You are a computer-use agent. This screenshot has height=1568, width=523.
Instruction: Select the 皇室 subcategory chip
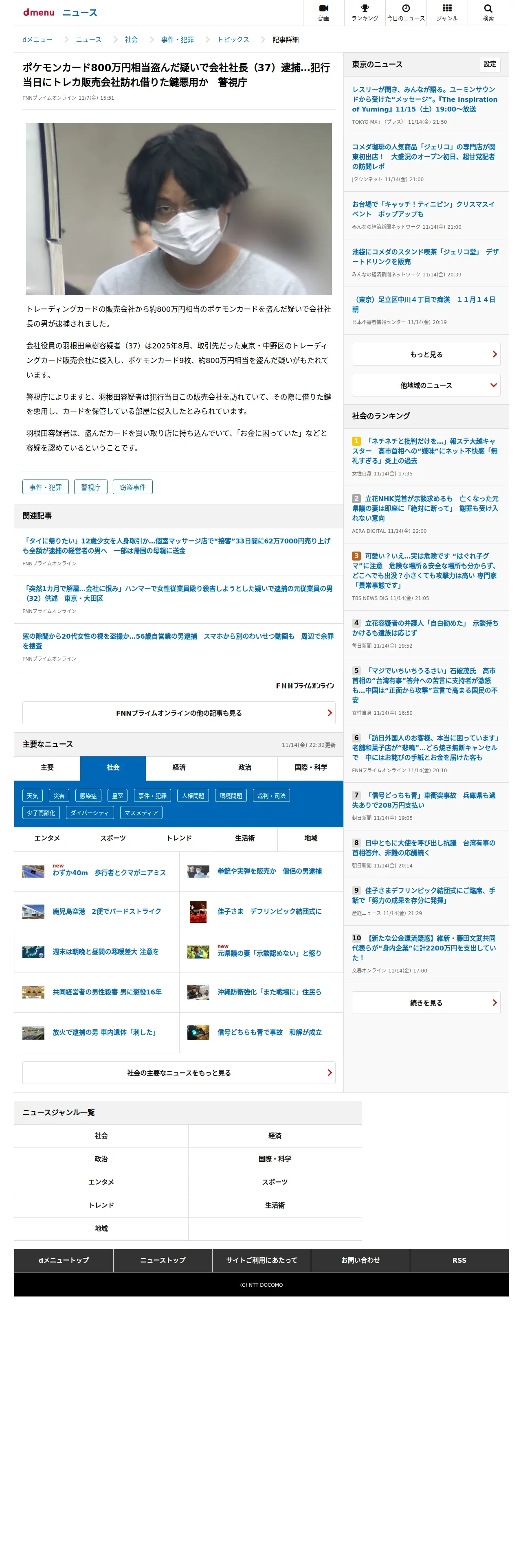117,795
